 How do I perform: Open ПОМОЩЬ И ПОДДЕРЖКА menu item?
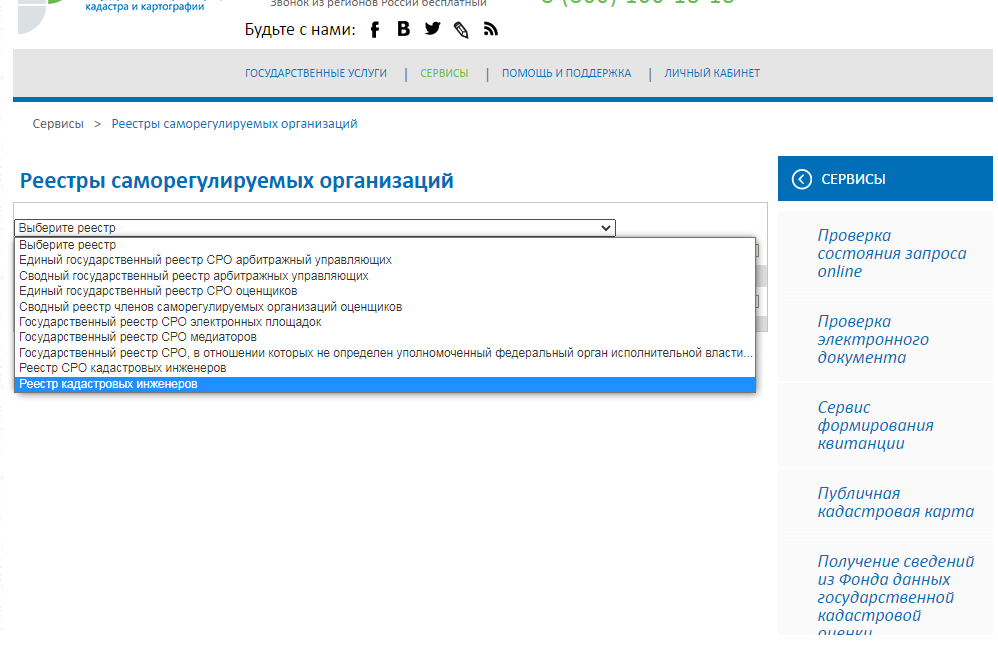pos(566,73)
